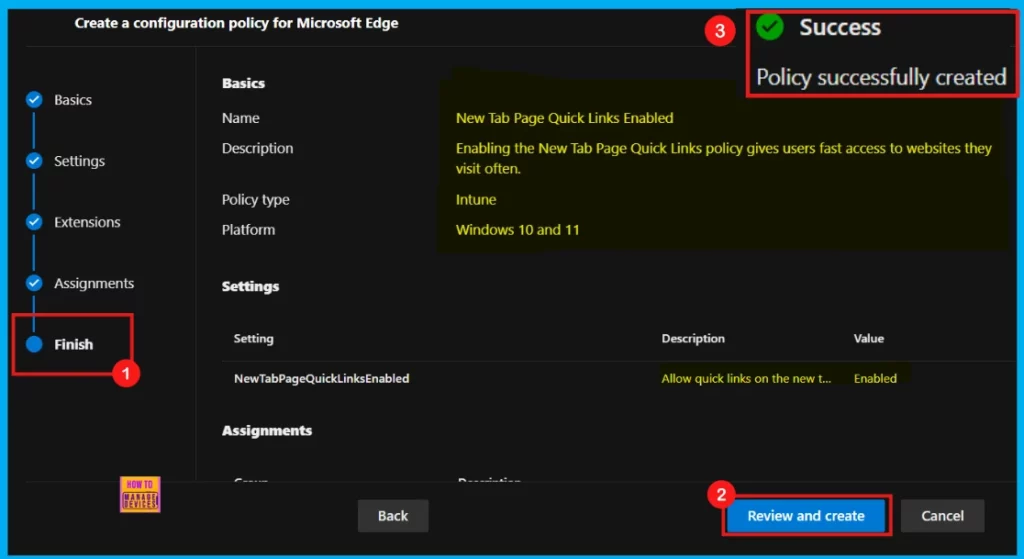This screenshot has height=559, width=1024.
Task: Click the policy description text starting with Enabling
Action: 724,158
